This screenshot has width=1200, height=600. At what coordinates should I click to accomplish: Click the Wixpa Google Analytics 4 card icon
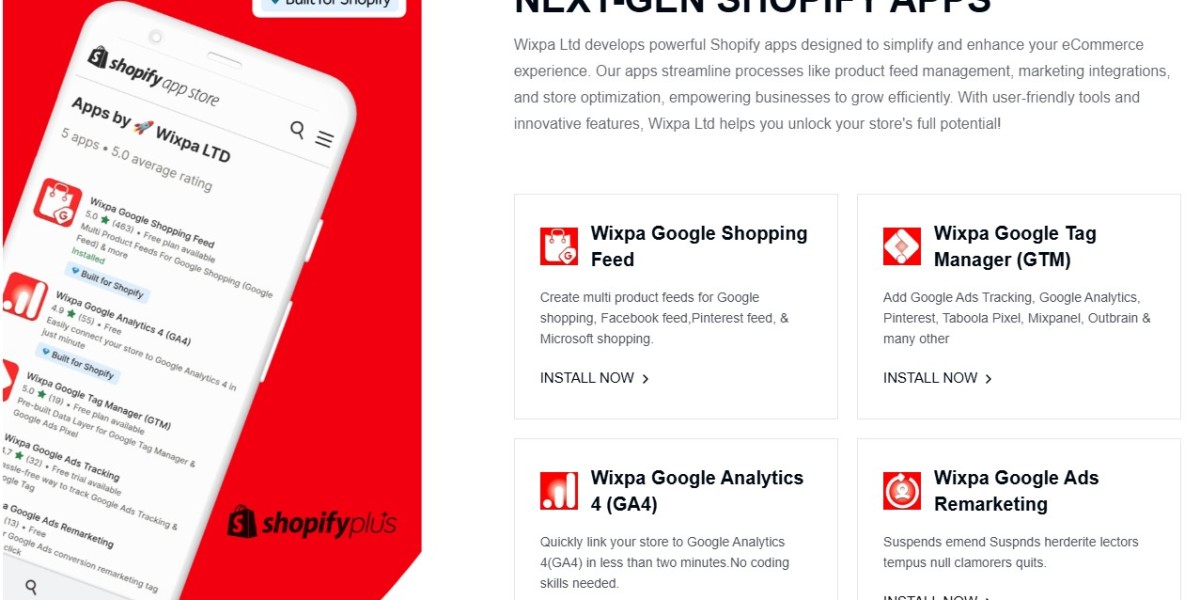click(x=559, y=491)
